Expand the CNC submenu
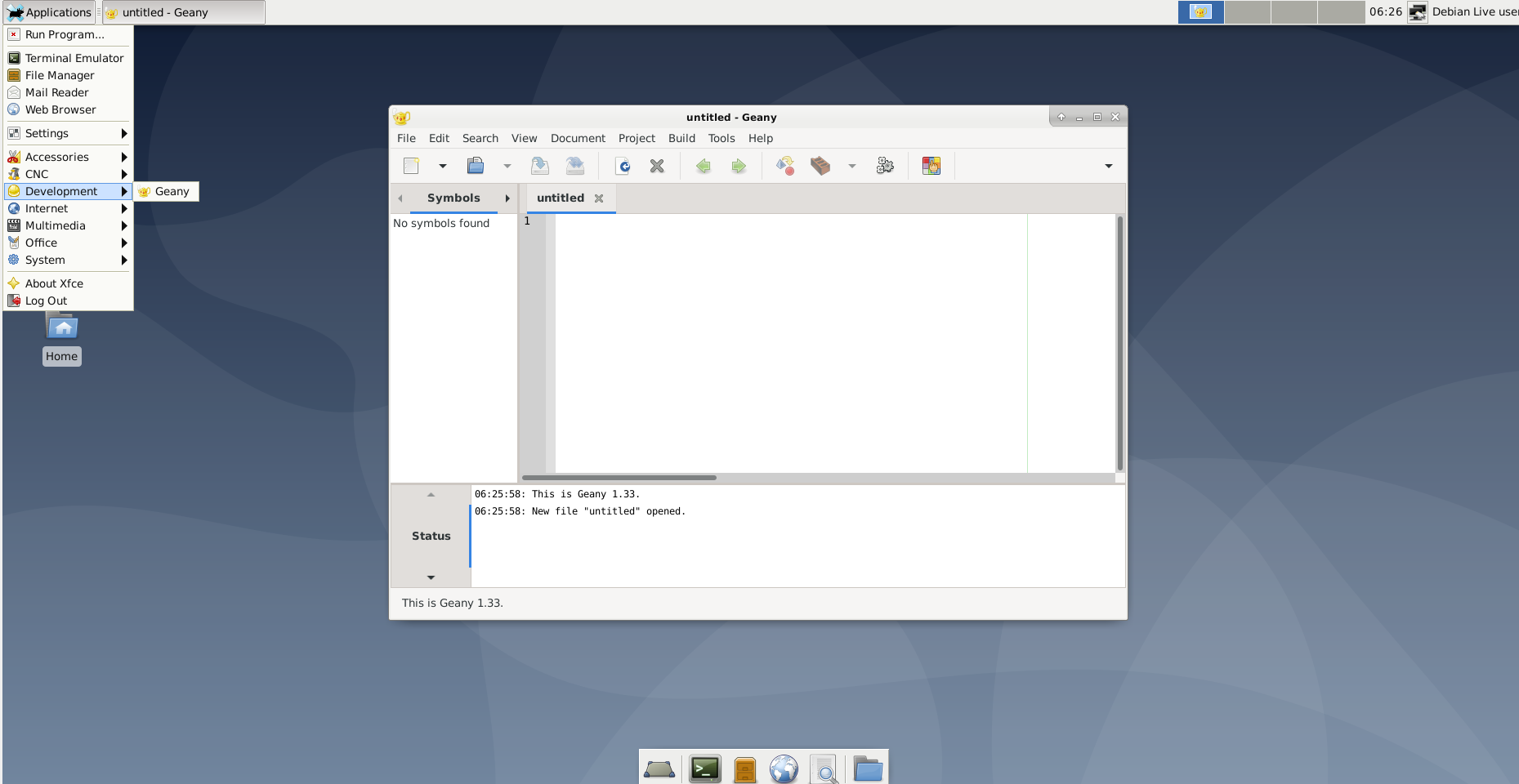The height and width of the screenshot is (784, 1519). (x=69, y=174)
